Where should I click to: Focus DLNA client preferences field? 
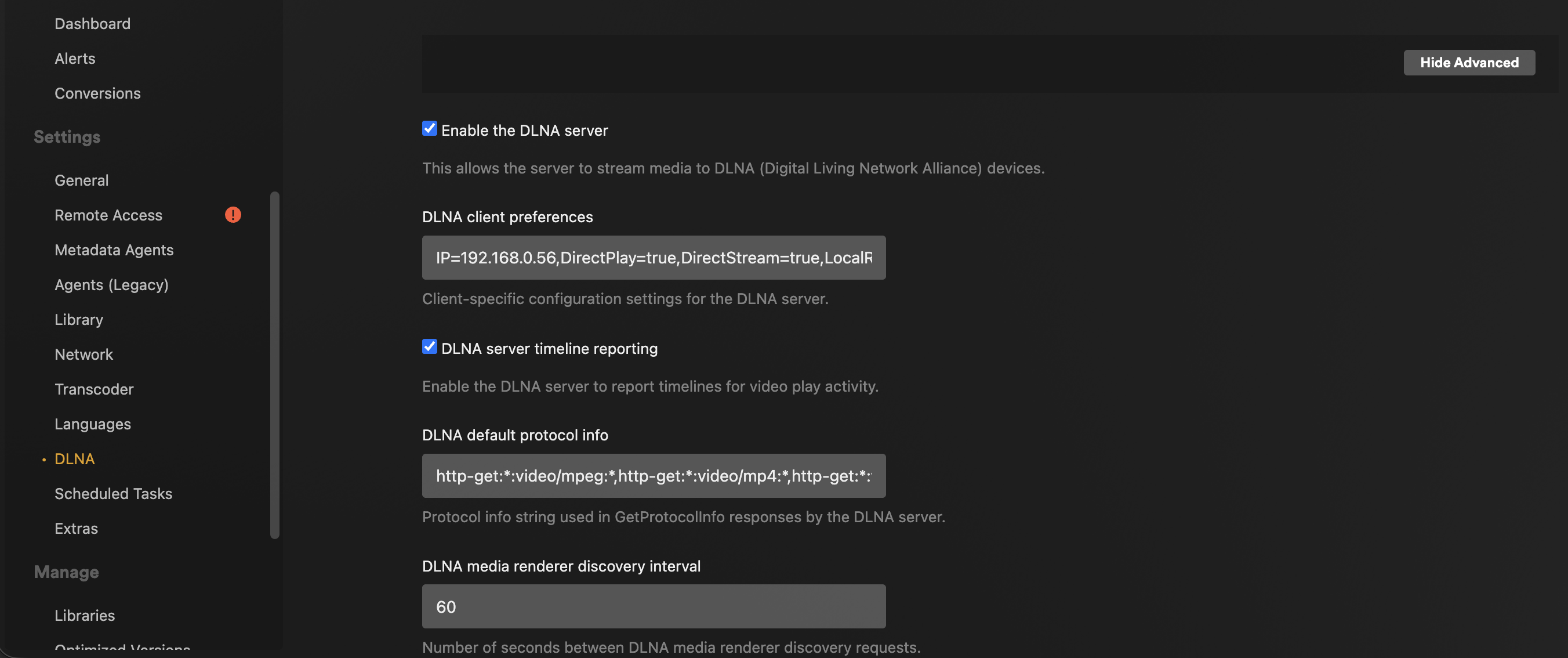pos(654,258)
